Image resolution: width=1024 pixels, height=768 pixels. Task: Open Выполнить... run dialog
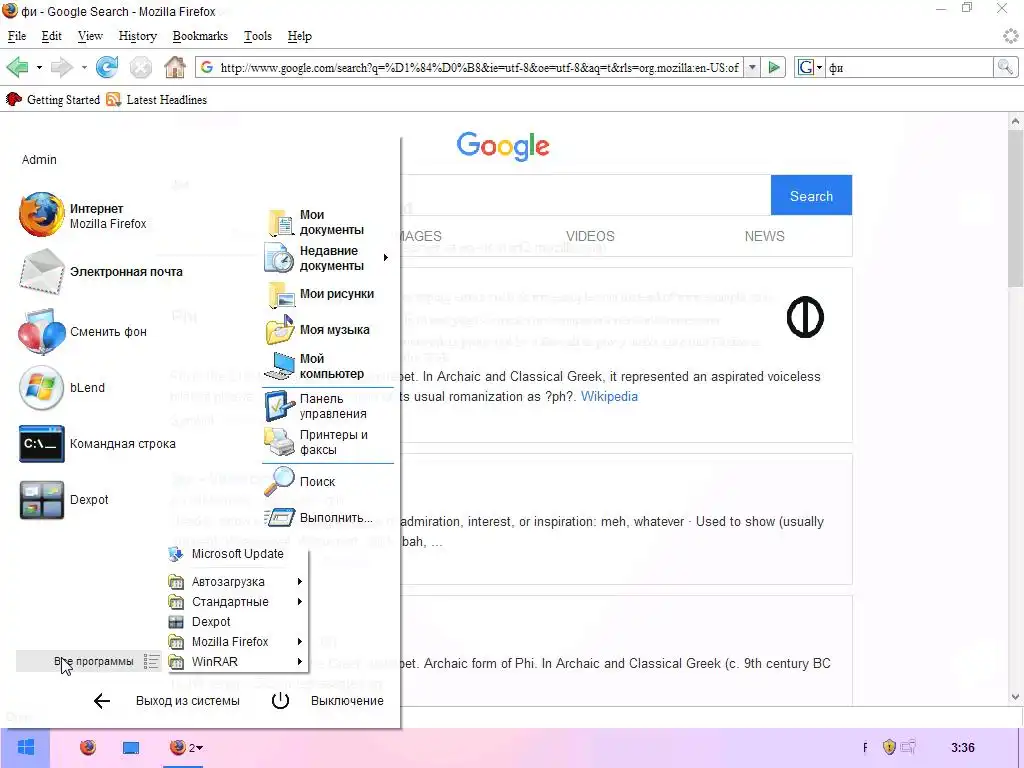(319, 518)
